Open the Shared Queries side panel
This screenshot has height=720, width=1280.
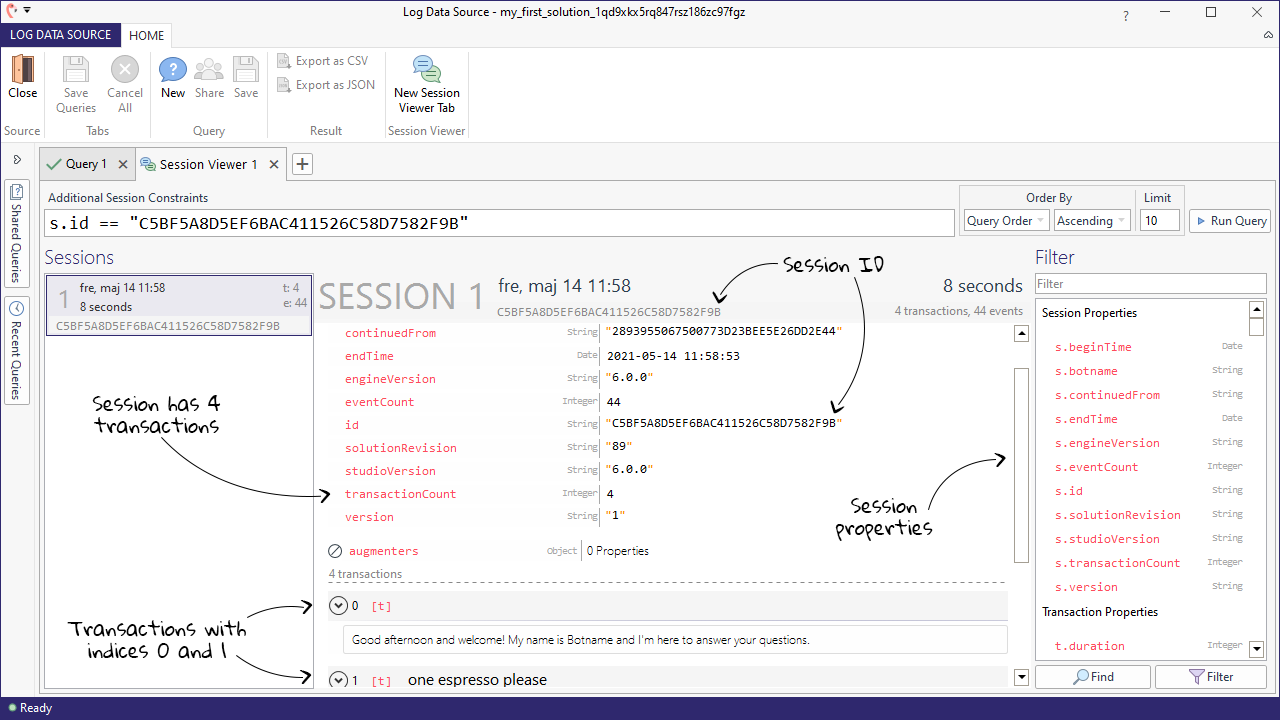click(x=17, y=234)
